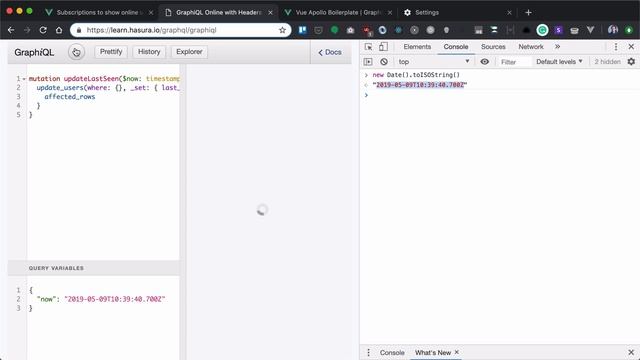Bookmark this page with star icon
The width and height of the screenshot is (640, 360).
(x=282, y=30)
